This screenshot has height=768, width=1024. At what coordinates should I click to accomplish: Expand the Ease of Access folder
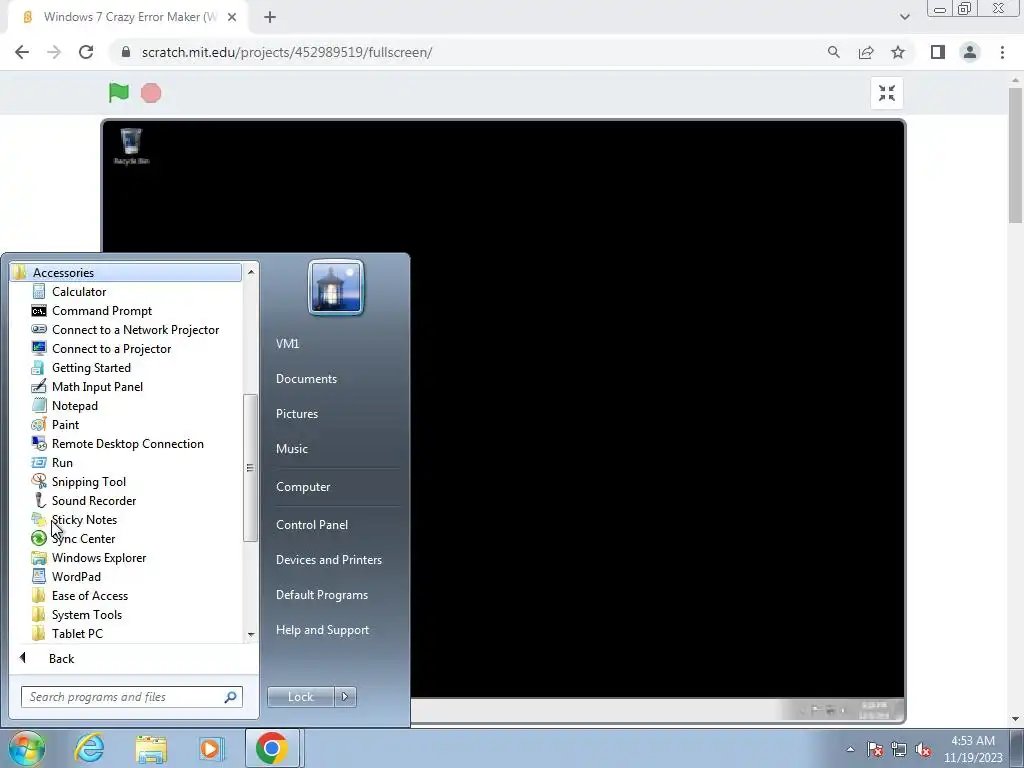pos(89,596)
